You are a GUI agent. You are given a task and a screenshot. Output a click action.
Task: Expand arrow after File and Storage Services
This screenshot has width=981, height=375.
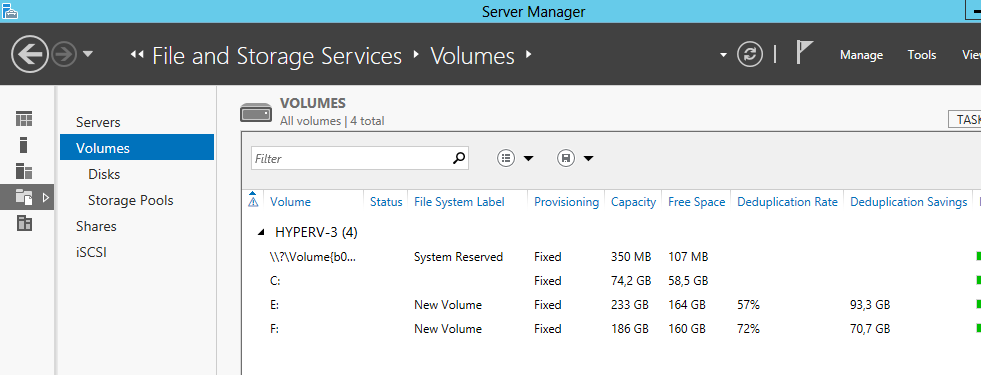point(416,54)
